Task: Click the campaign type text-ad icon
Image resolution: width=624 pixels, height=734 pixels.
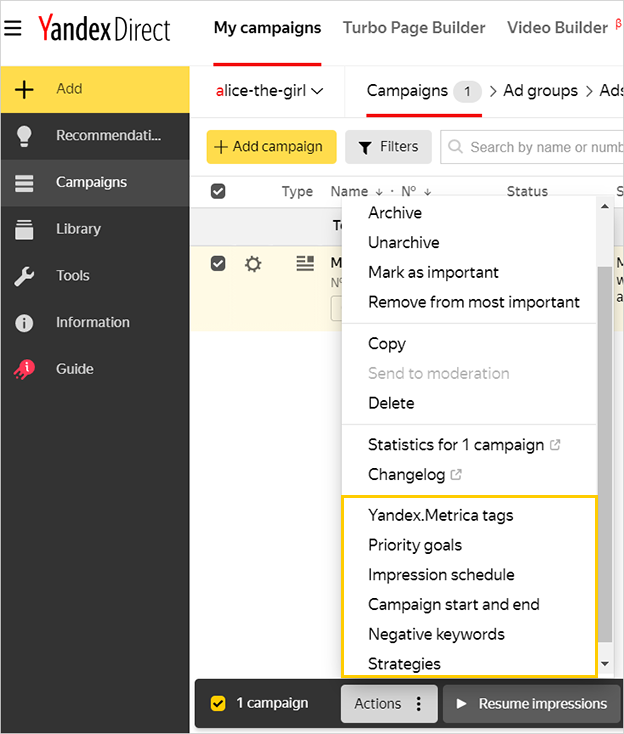Action: pos(305,263)
